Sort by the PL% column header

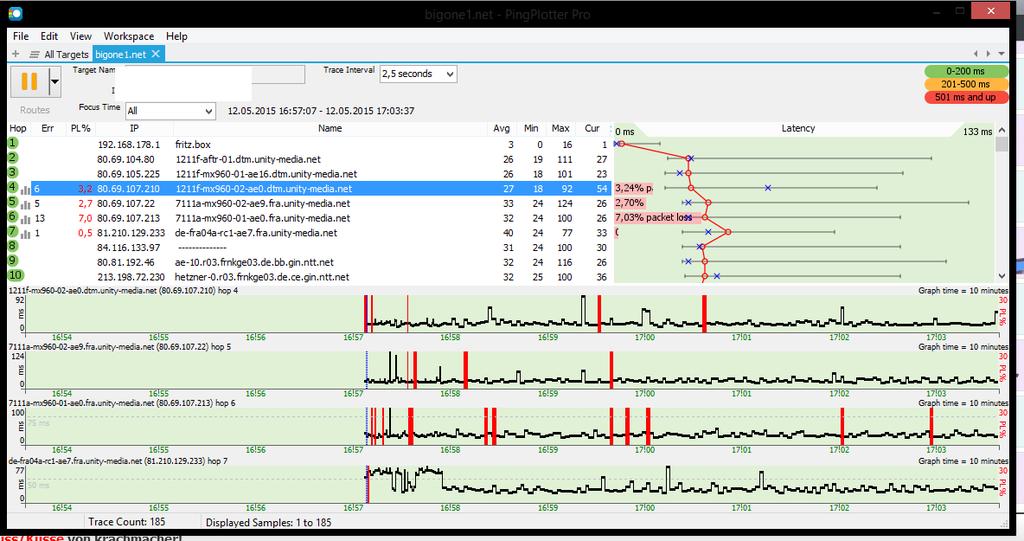[80, 128]
